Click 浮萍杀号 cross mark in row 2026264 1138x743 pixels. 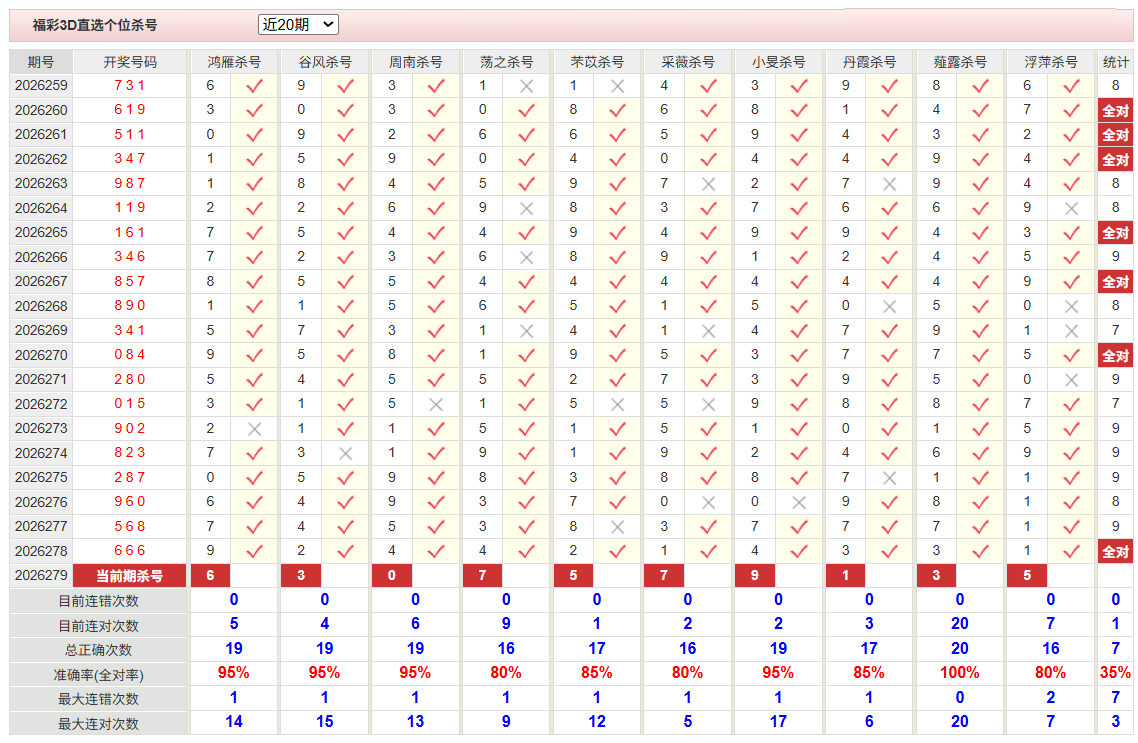(x=1071, y=209)
